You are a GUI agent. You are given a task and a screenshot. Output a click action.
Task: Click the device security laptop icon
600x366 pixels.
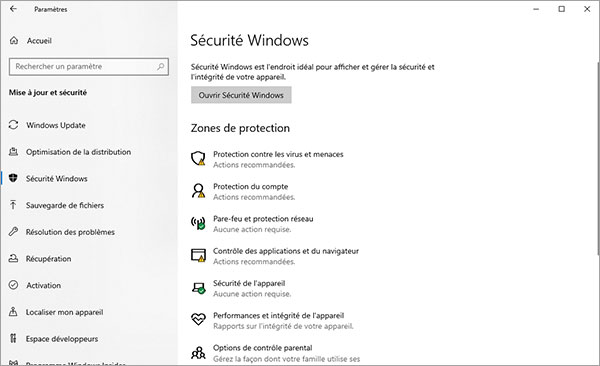198,288
